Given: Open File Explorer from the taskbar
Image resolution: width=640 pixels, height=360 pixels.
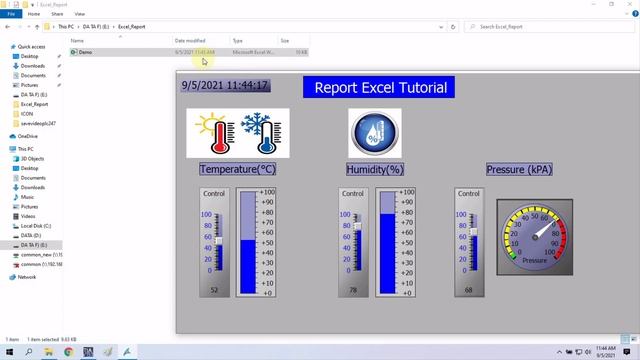Looking at the screenshot, I should tap(49, 352).
